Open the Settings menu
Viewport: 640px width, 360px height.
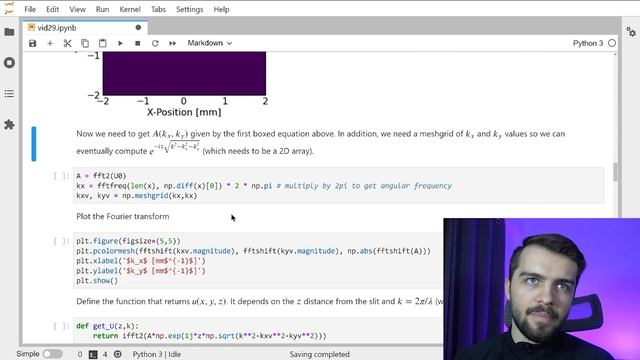pos(189,9)
